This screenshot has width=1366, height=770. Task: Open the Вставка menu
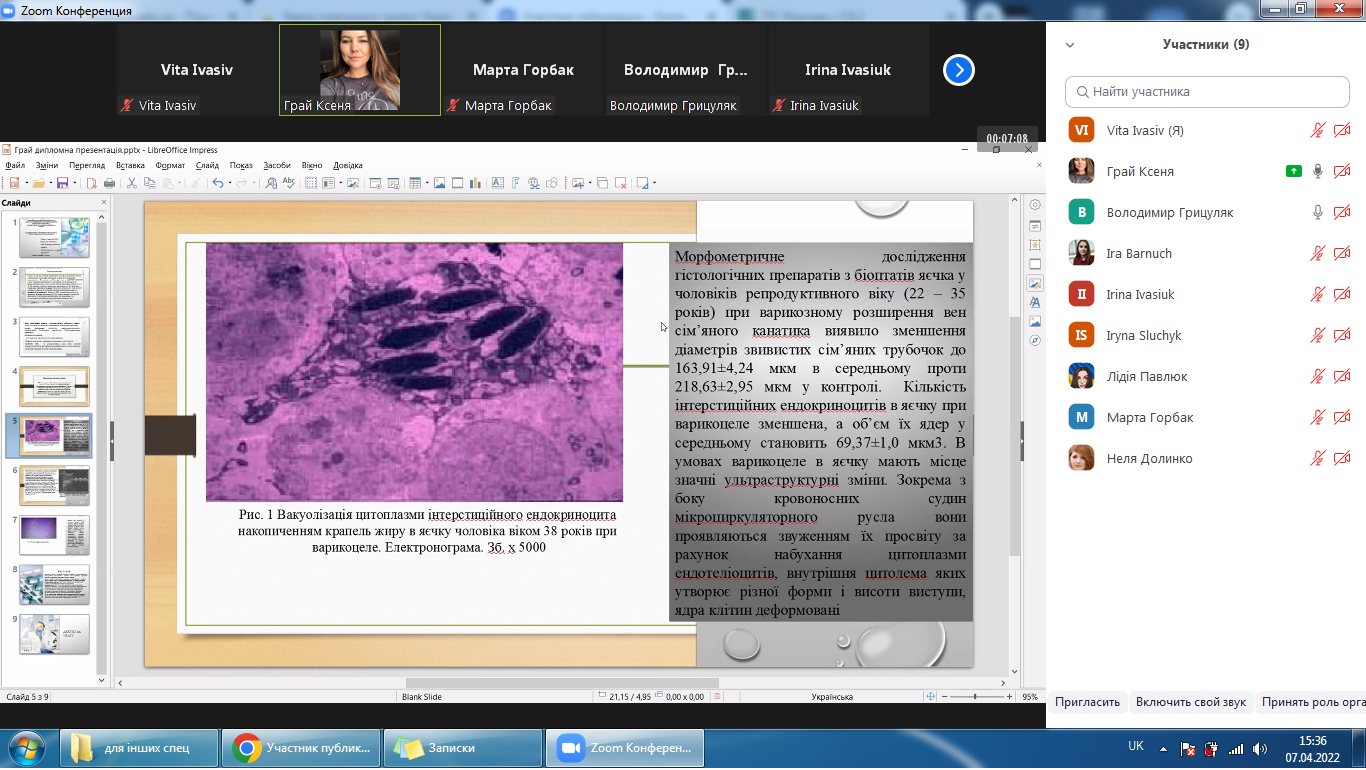(x=130, y=165)
